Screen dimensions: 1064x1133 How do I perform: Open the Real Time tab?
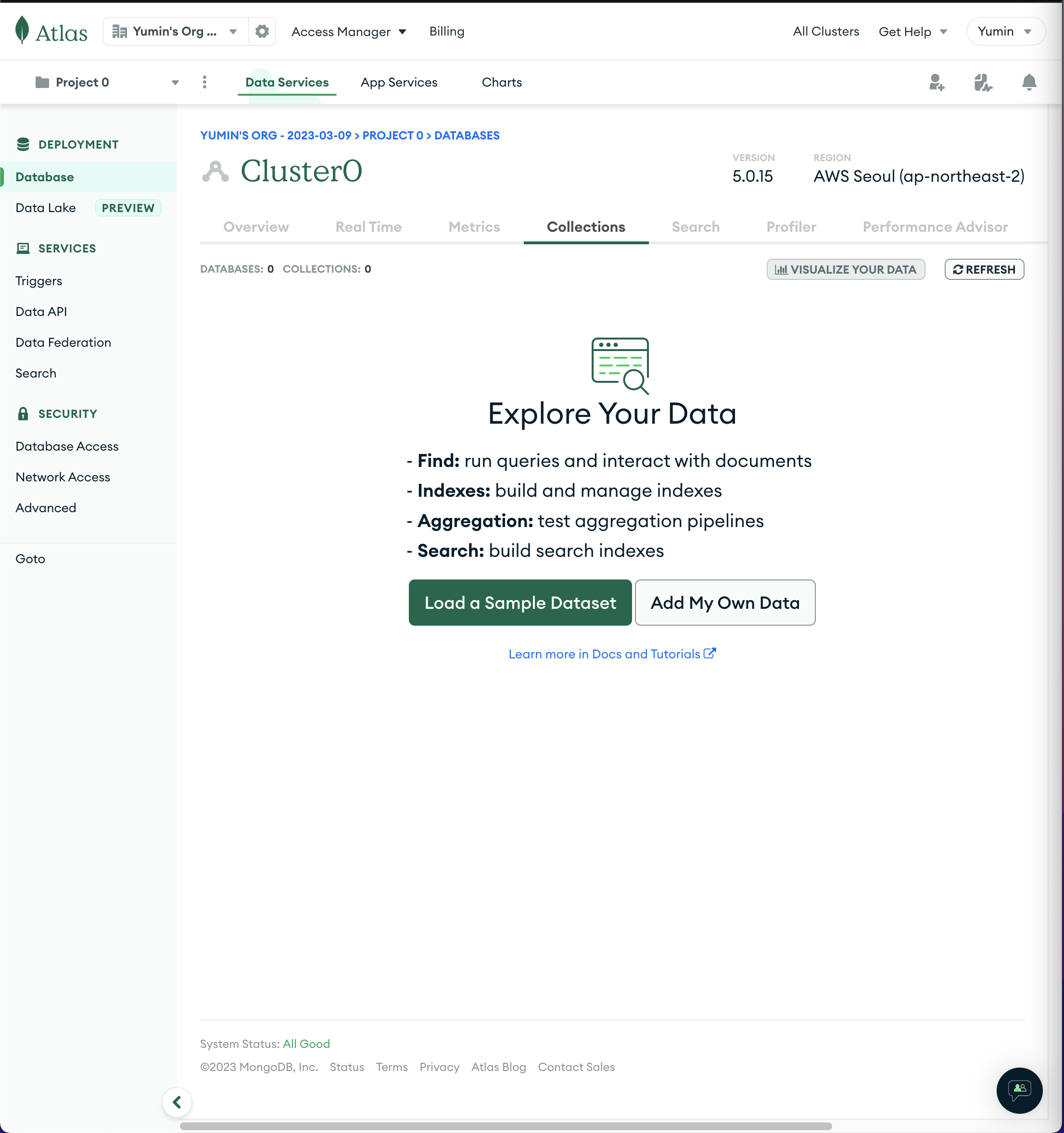(x=368, y=227)
